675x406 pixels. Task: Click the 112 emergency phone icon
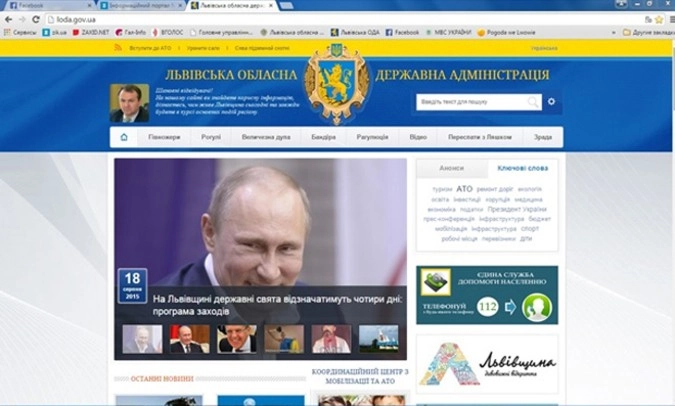[488, 307]
